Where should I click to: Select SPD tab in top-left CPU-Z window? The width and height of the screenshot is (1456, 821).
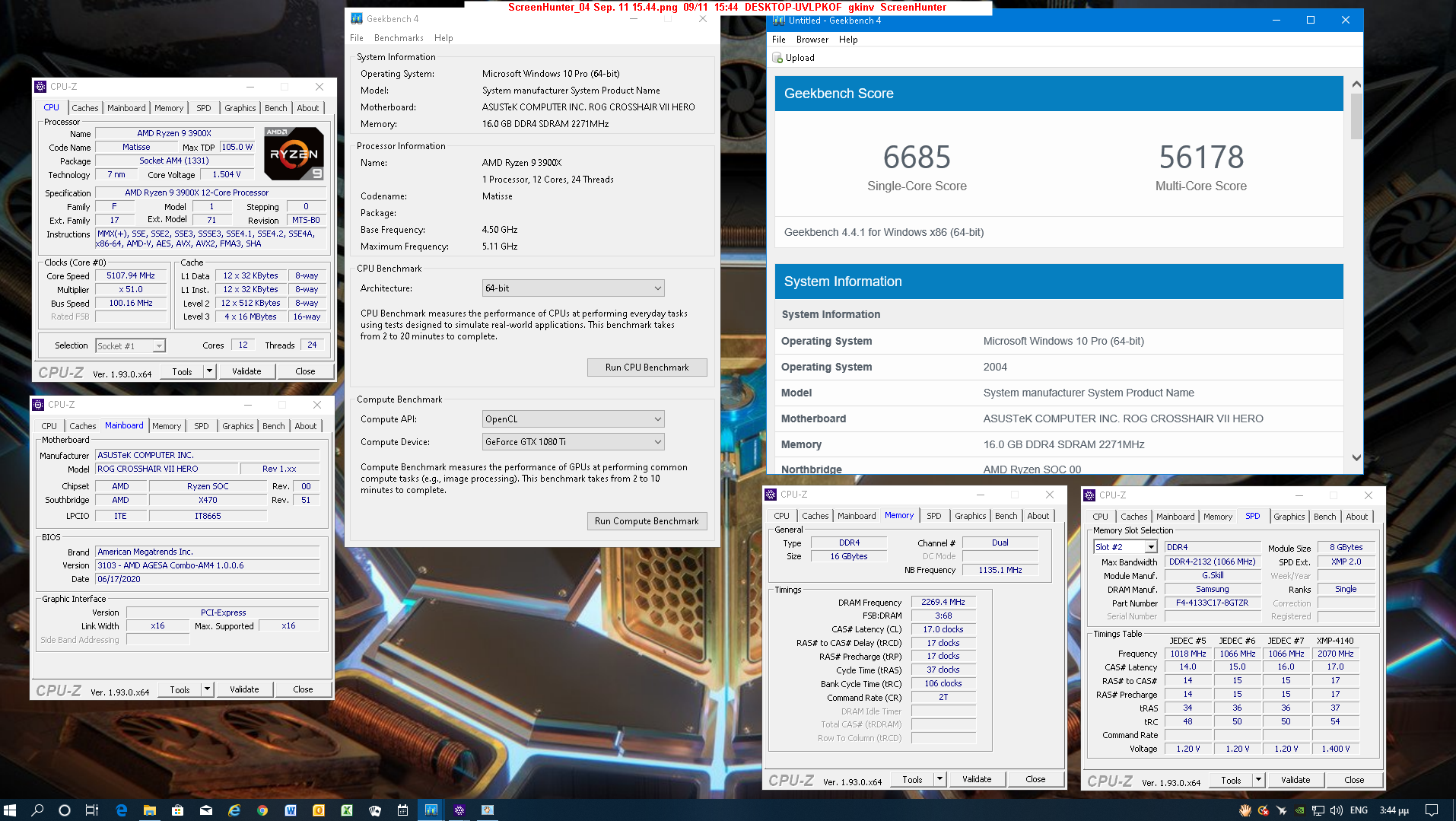pos(204,108)
